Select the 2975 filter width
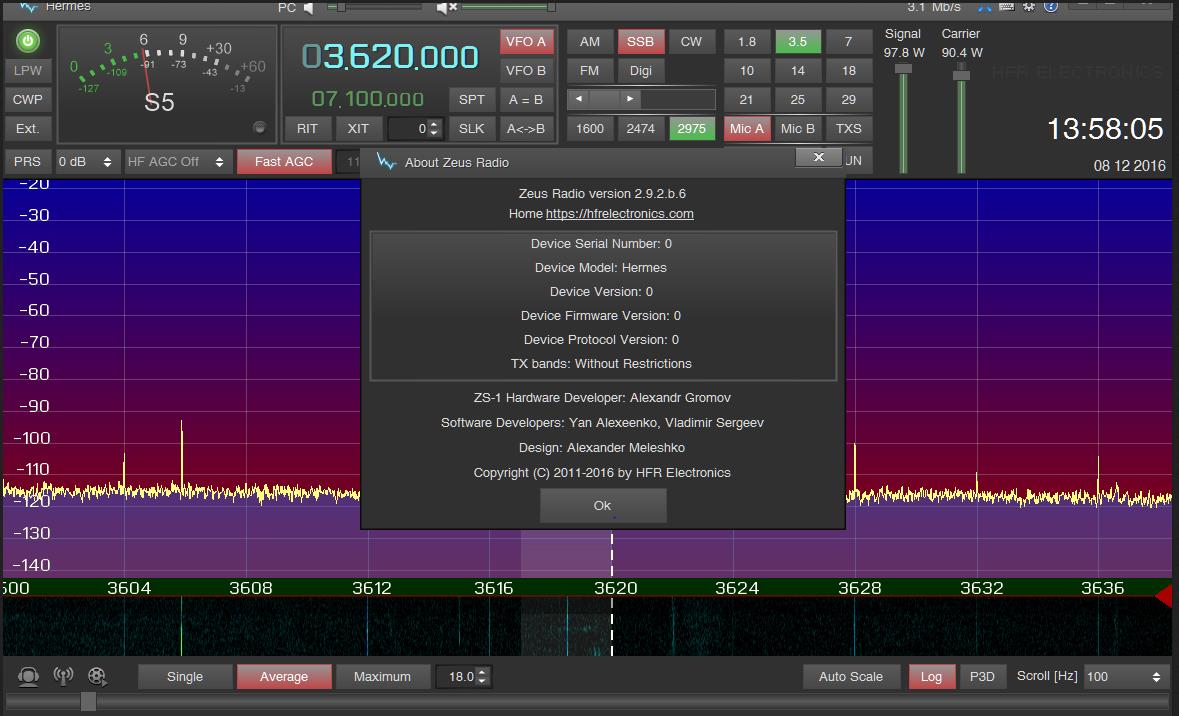The image size is (1179, 716). (x=691, y=129)
